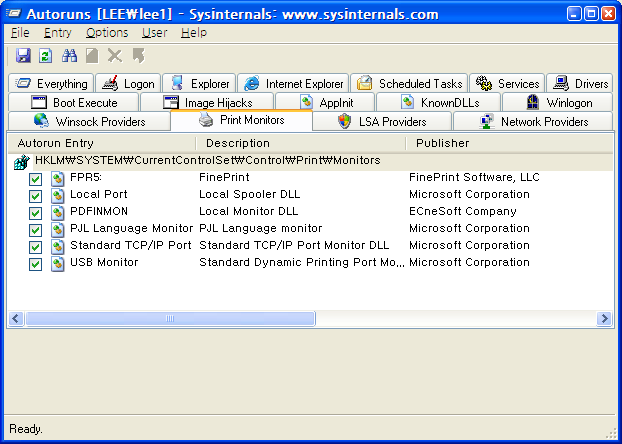
Task: Open the Network Providers tab
Action: (533, 121)
